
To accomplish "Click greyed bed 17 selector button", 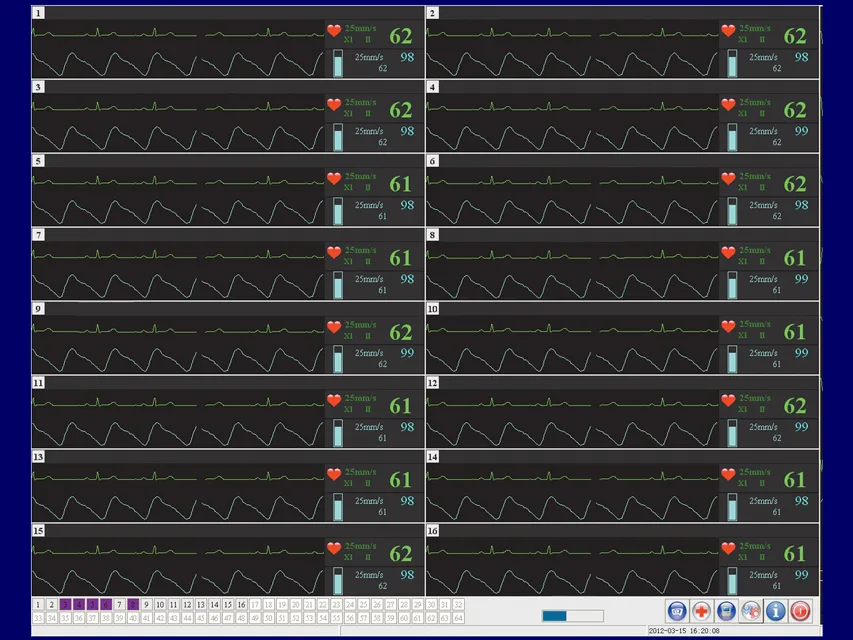I will (x=255, y=605).
